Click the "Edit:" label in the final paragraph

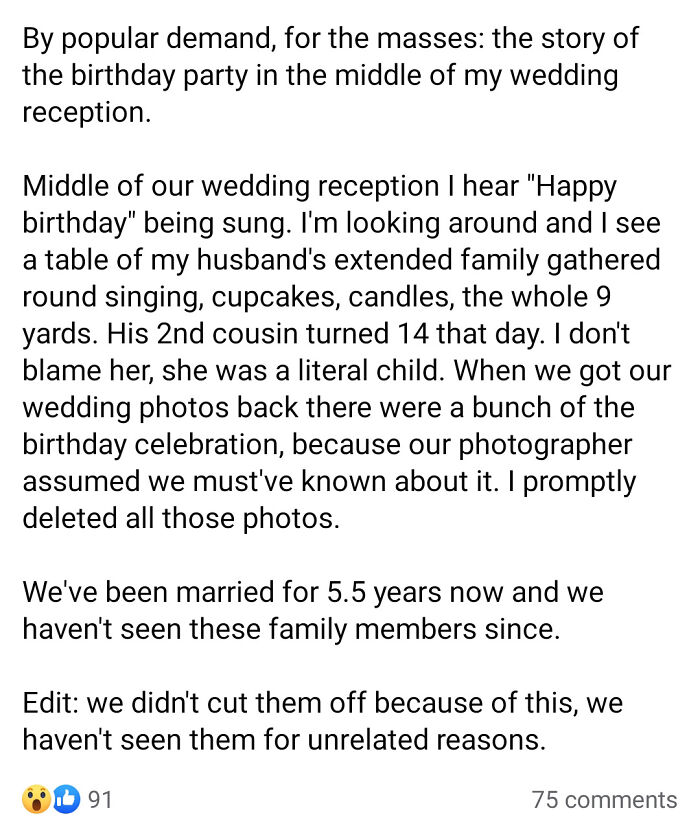52,703
